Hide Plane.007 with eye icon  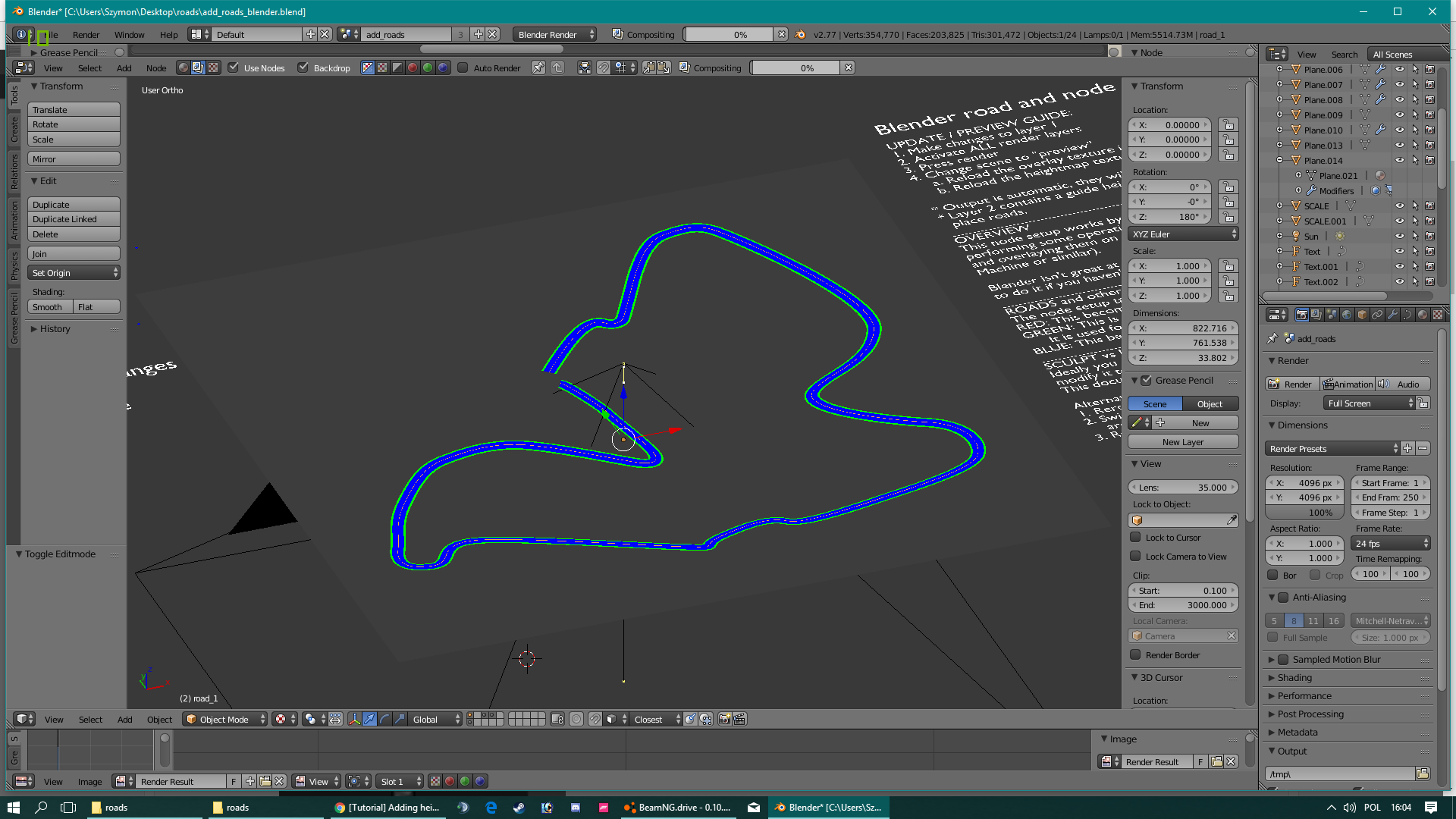click(1400, 84)
